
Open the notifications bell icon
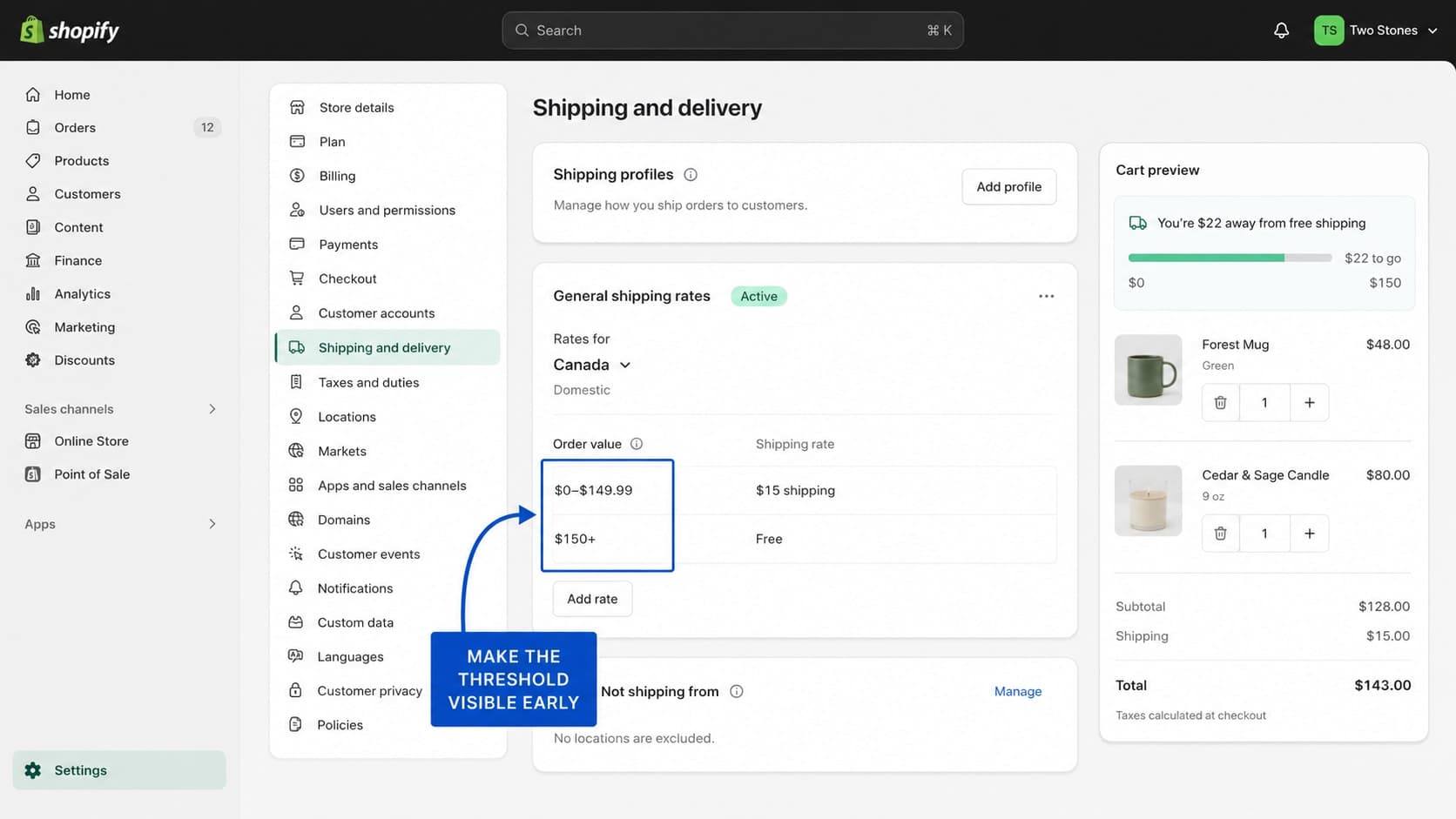pos(1281,30)
